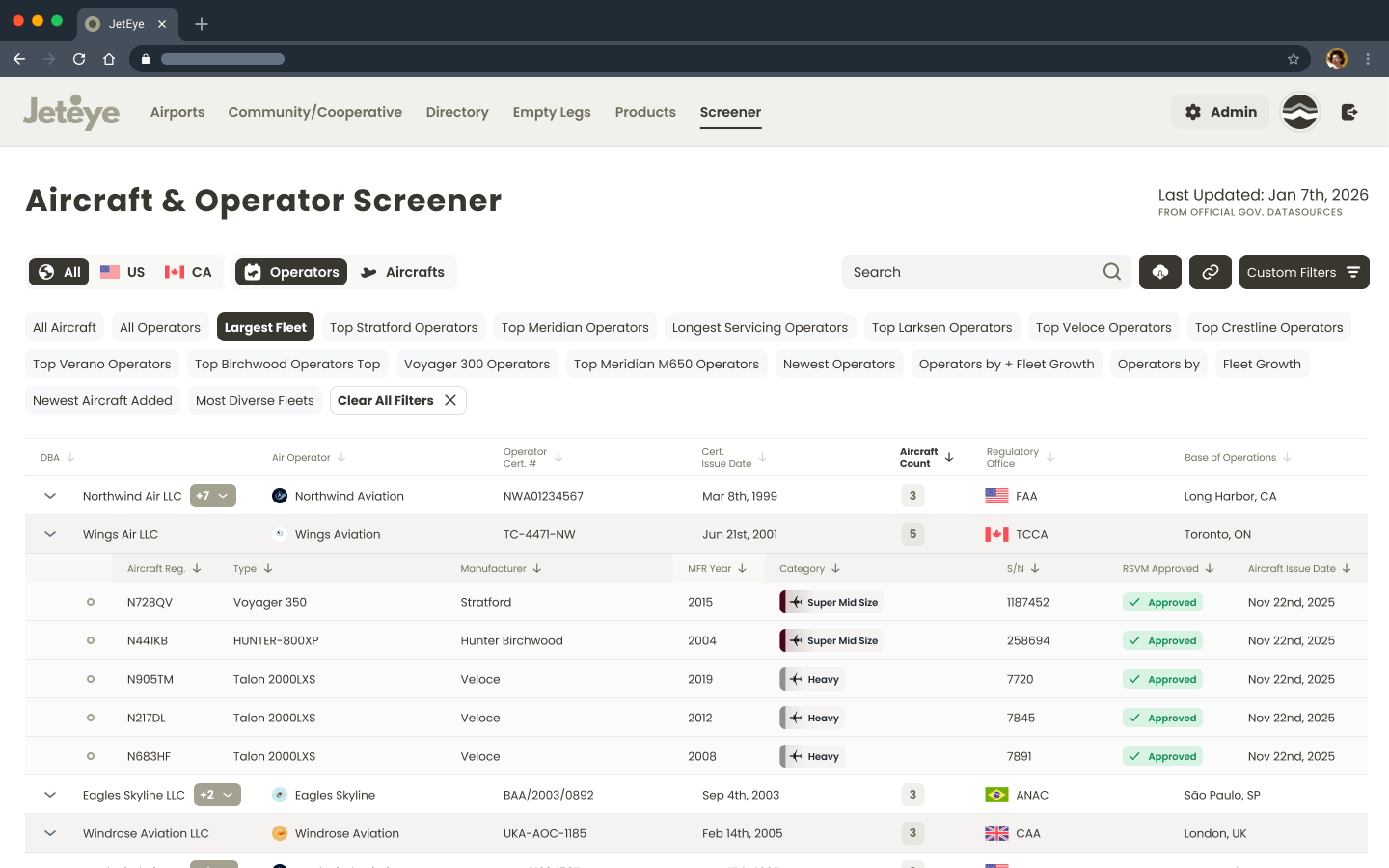Select the All Operators filter chip
The height and width of the screenshot is (868, 1389).
pos(160,327)
